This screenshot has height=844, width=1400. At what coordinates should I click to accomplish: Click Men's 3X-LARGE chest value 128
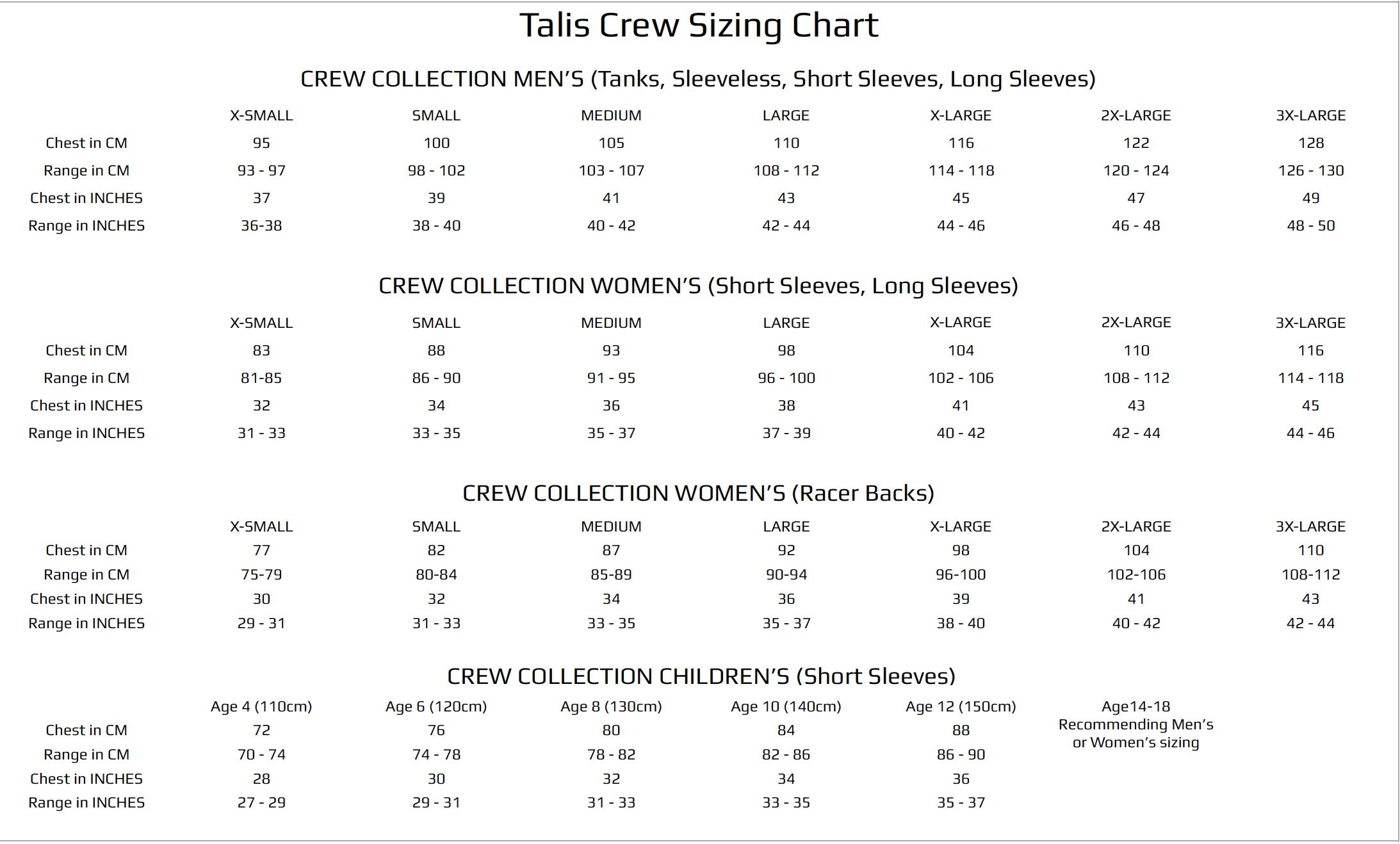click(x=1311, y=143)
